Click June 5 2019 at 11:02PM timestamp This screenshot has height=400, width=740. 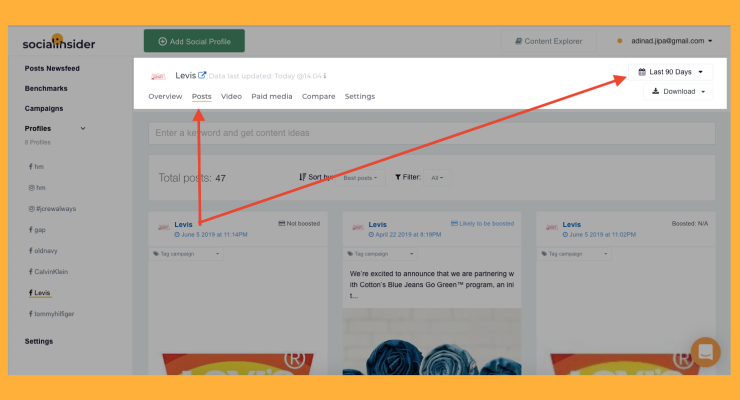pos(599,234)
